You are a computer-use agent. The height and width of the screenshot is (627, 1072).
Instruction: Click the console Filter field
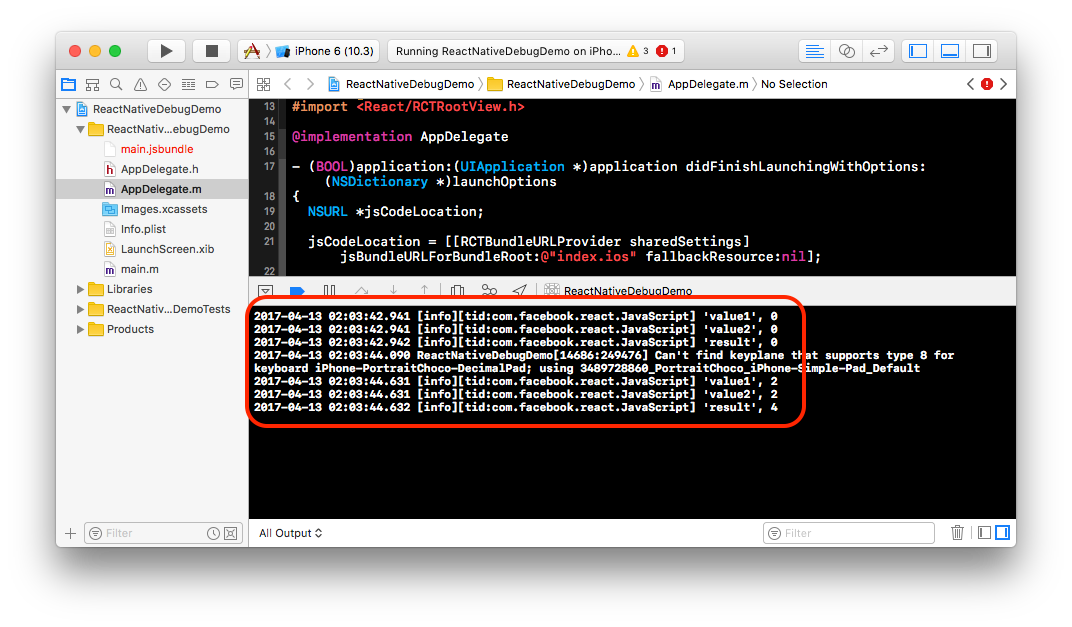tap(848, 533)
